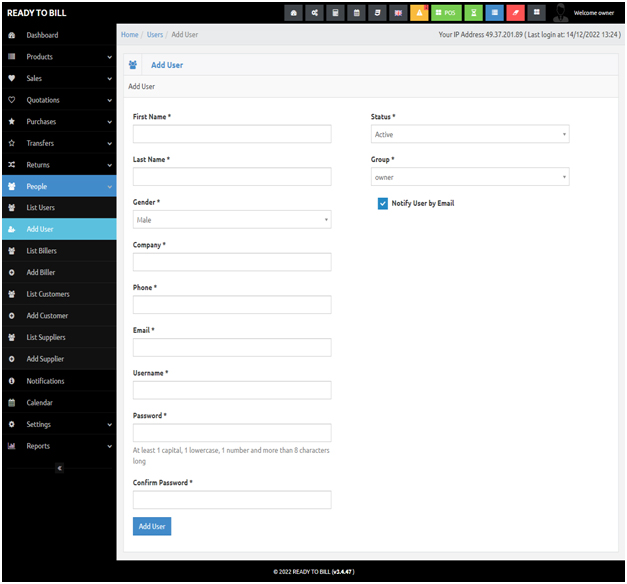Click the red eraser icon
627x584 pixels.
[515, 13]
